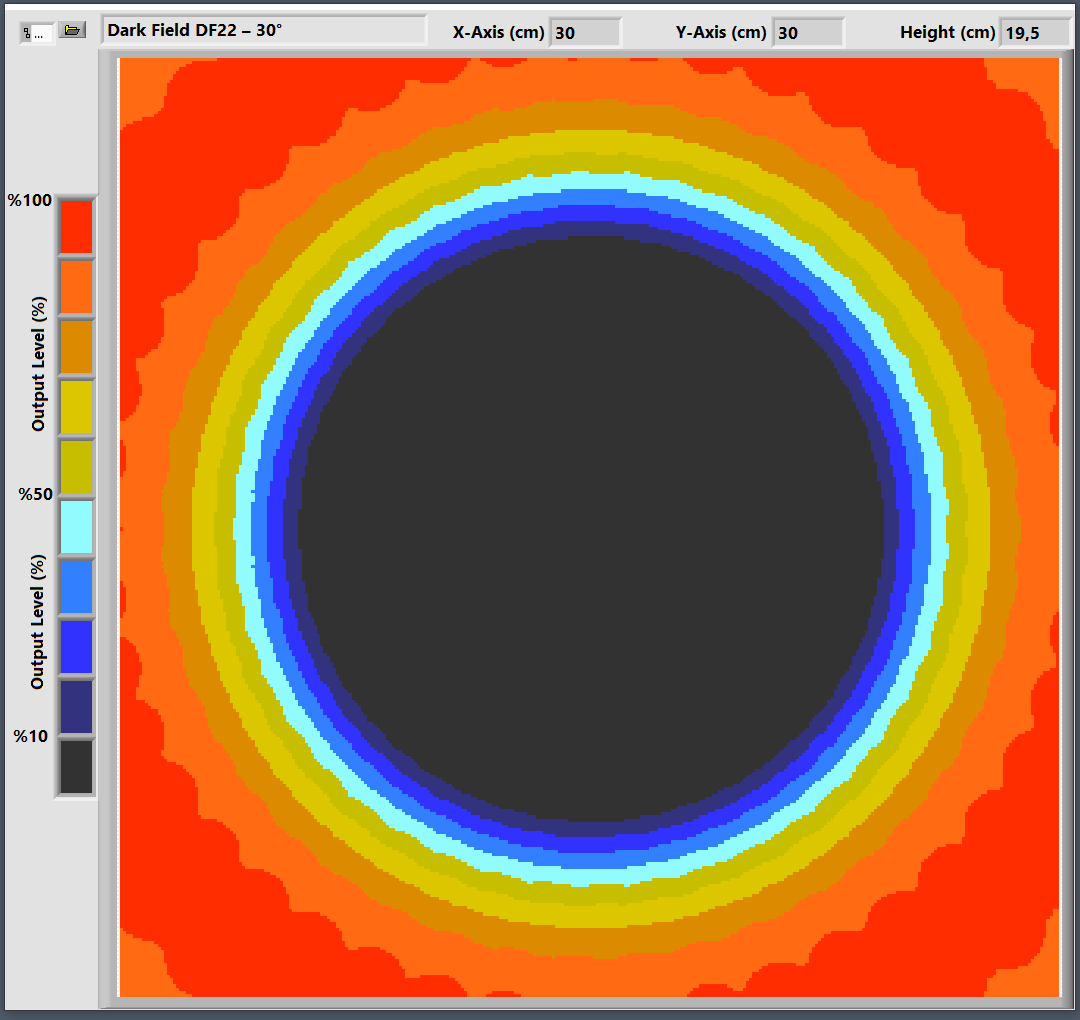The width and height of the screenshot is (1080, 1020).
Task: Pick the yellow legend swatch
Action: [x=76, y=406]
